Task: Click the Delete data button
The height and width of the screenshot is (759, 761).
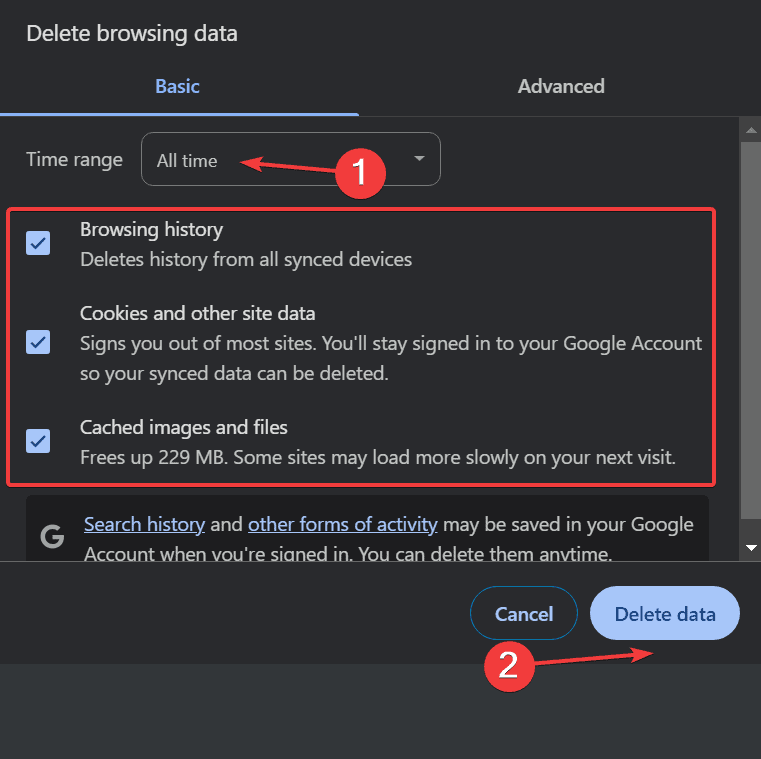Action: pos(664,613)
